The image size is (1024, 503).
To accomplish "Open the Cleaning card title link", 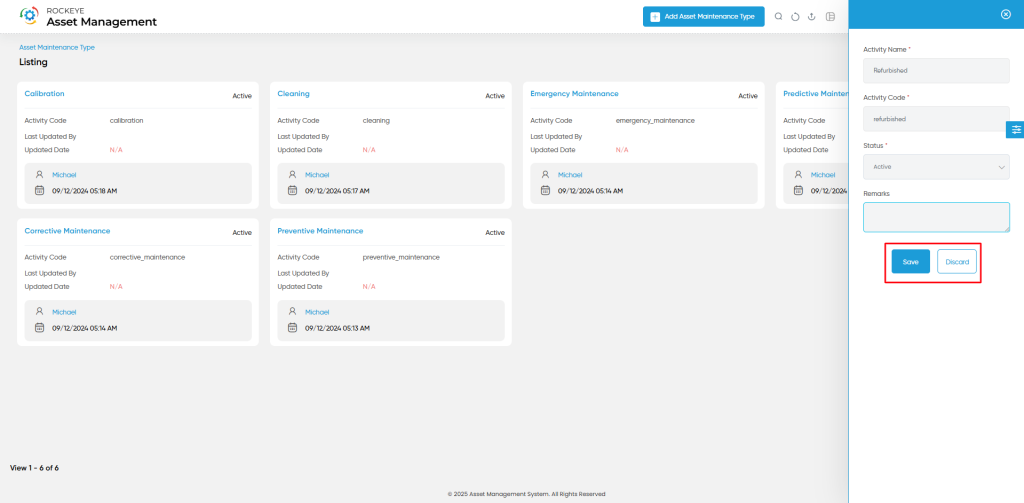I will click(x=293, y=93).
